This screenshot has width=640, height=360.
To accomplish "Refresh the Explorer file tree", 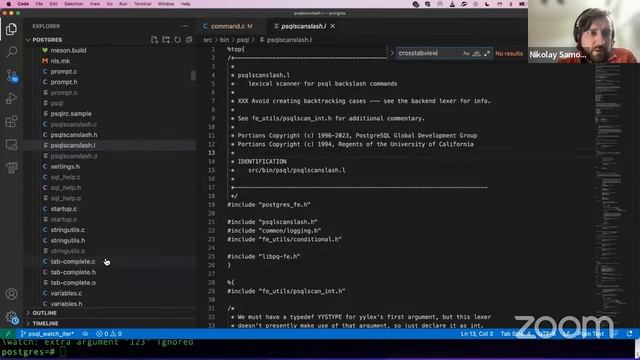I will point(178,40).
